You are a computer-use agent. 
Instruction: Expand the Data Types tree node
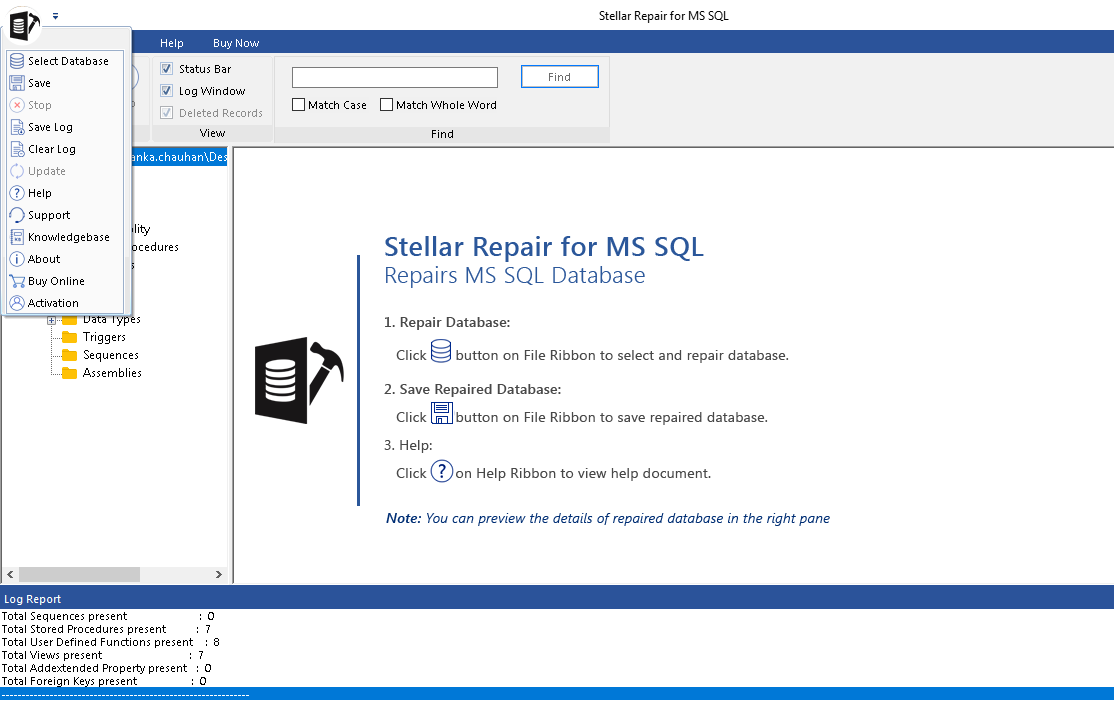51,320
